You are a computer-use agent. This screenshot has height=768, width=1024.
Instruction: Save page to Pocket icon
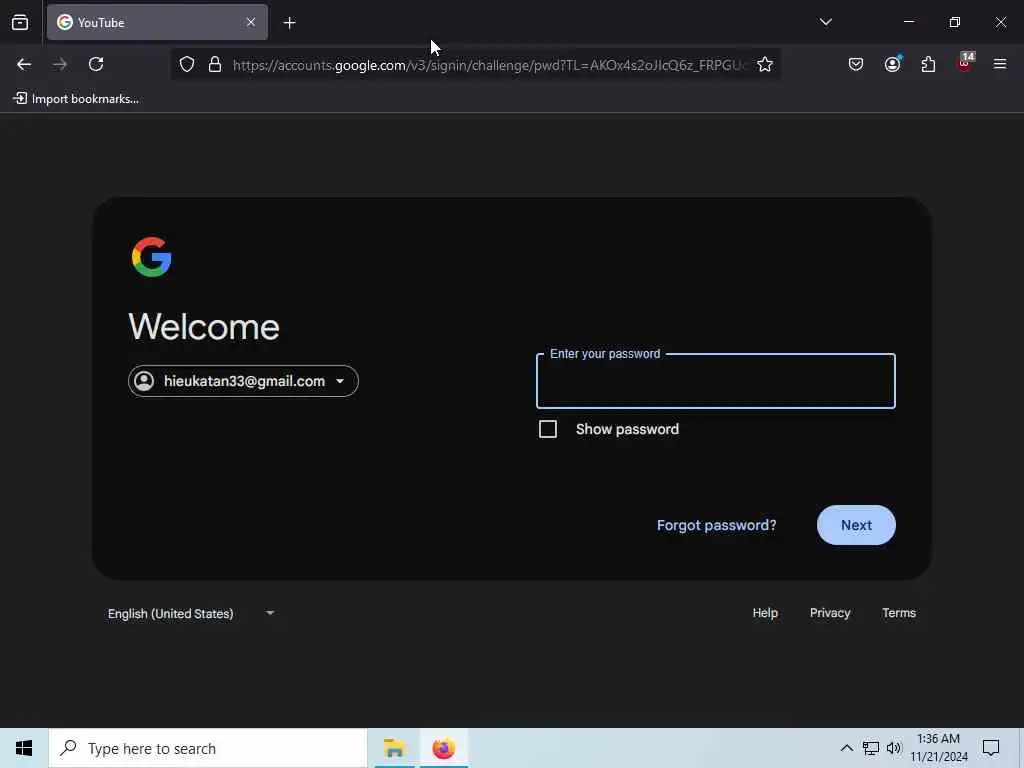856,64
